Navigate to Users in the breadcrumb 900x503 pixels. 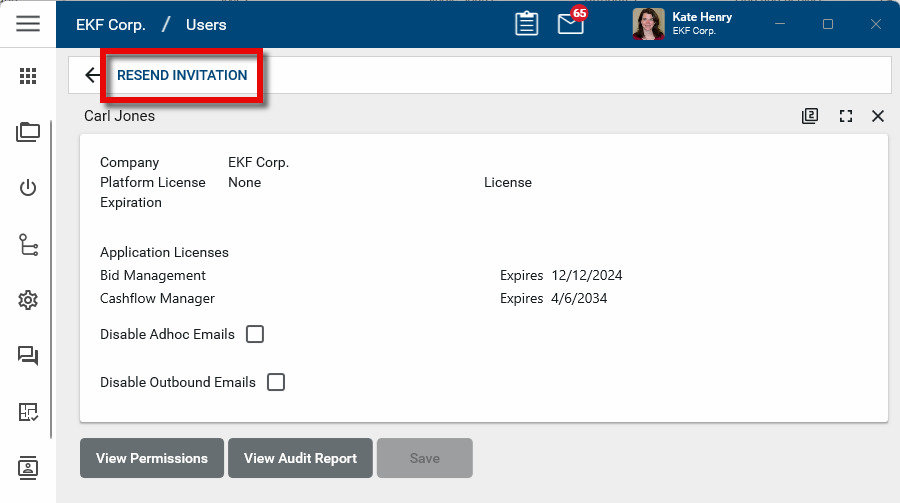pos(206,24)
